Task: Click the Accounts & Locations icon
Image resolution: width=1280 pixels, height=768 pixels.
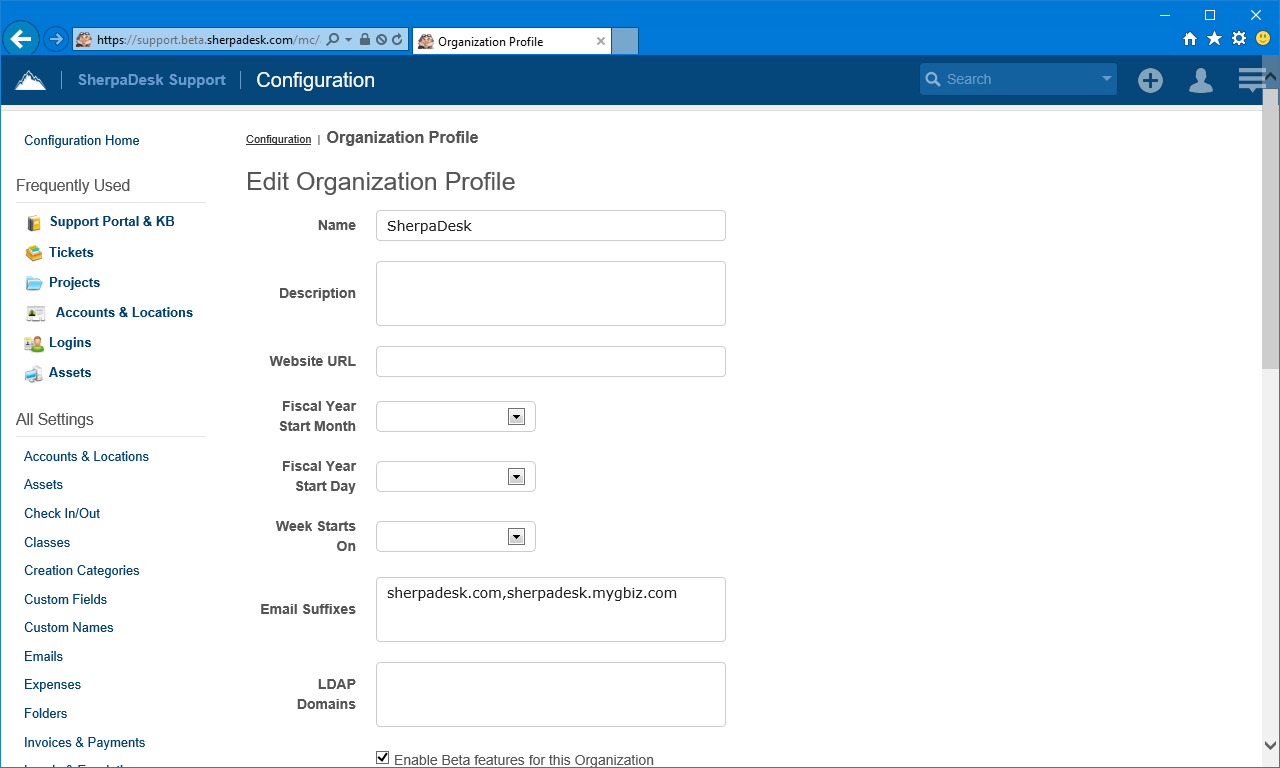Action: [31, 312]
